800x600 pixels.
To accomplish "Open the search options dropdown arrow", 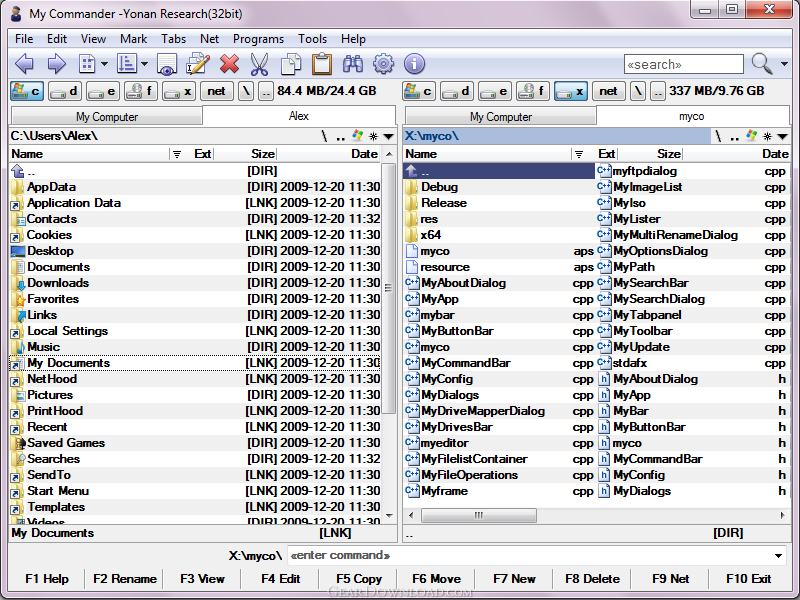I will pyautogui.click(x=784, y=64).
